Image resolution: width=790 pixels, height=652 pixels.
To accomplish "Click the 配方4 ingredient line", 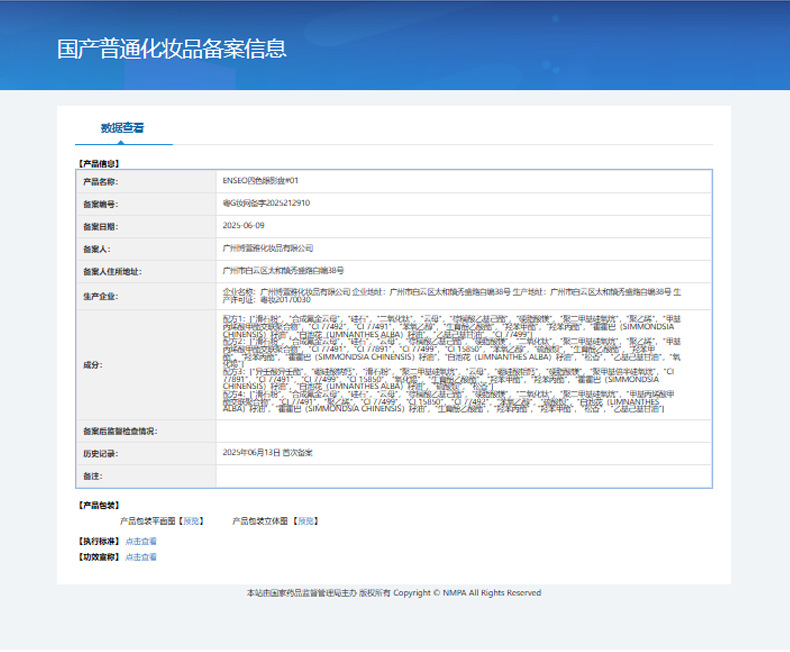I will tap(448, 401).
